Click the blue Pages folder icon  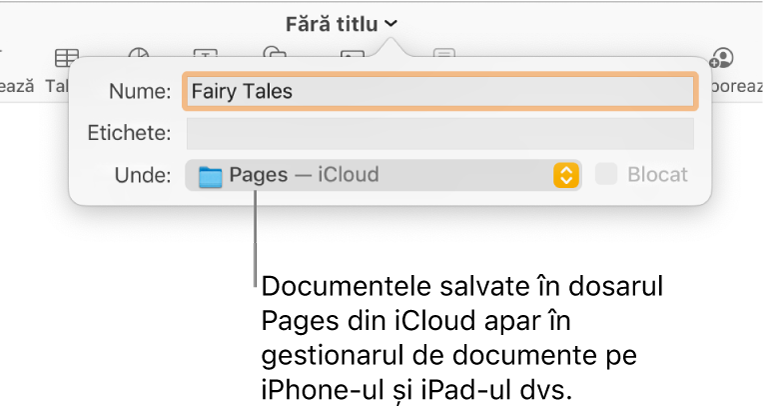pyautogui.click(x=210, y=176)
